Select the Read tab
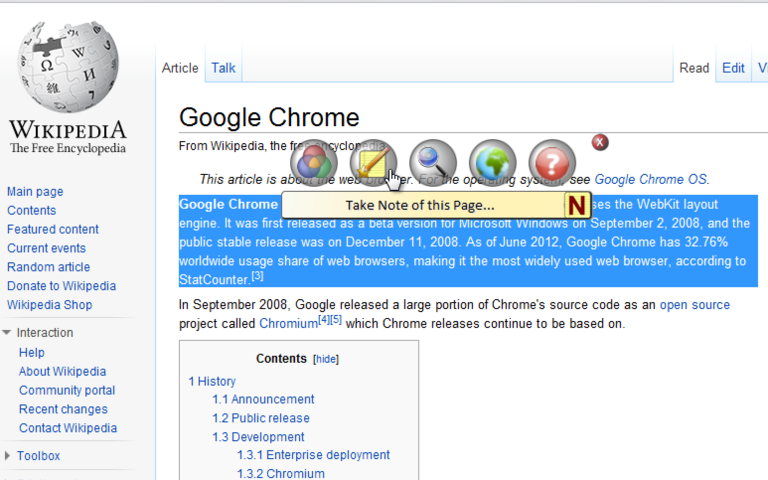 click(x=694, y=68)
